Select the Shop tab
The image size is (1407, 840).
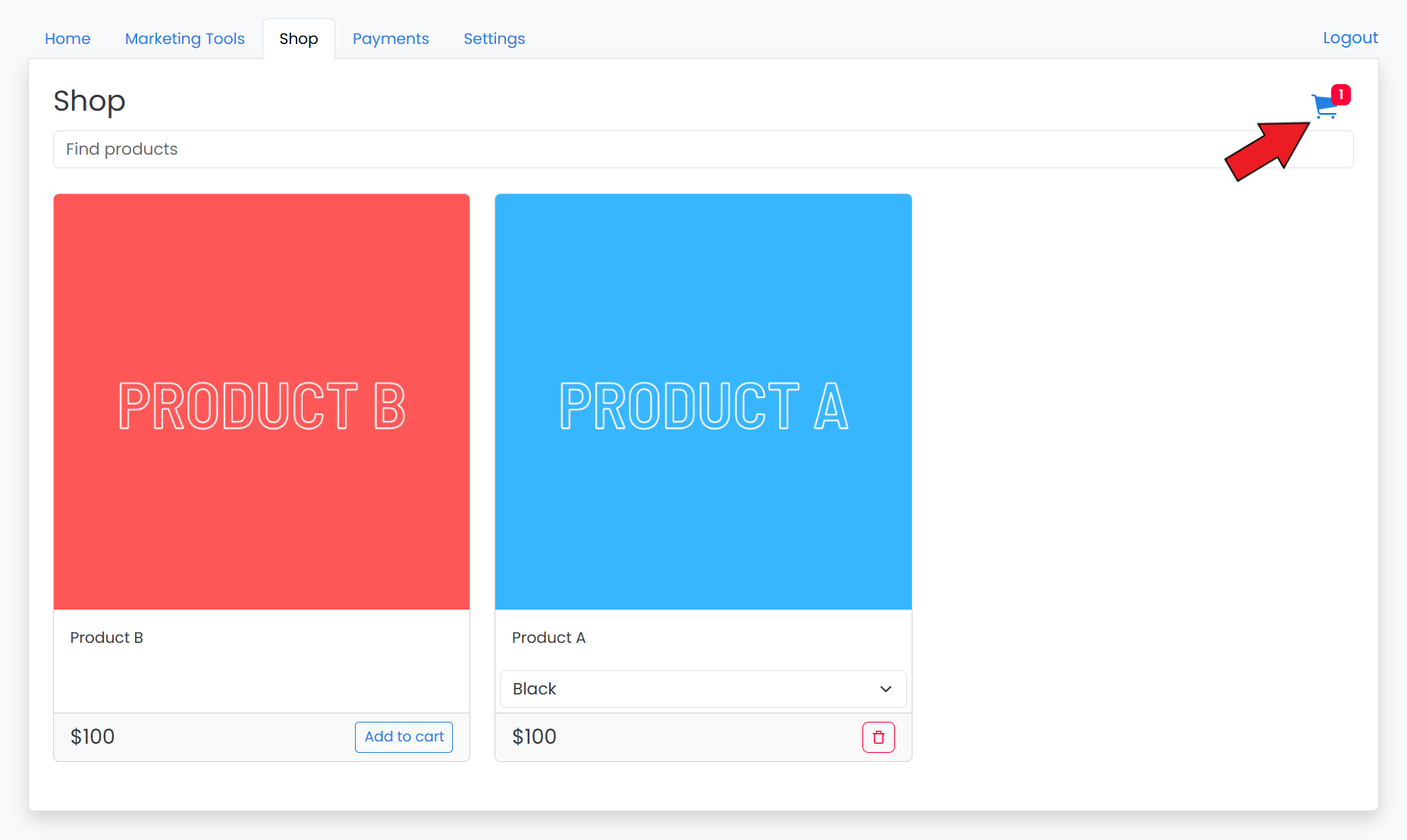coord(298,39)
